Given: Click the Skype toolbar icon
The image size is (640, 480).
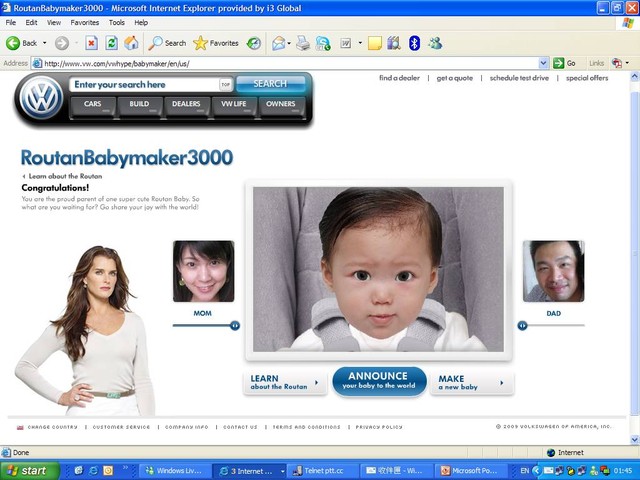Looking at the screenshot, I should point(323,43).
